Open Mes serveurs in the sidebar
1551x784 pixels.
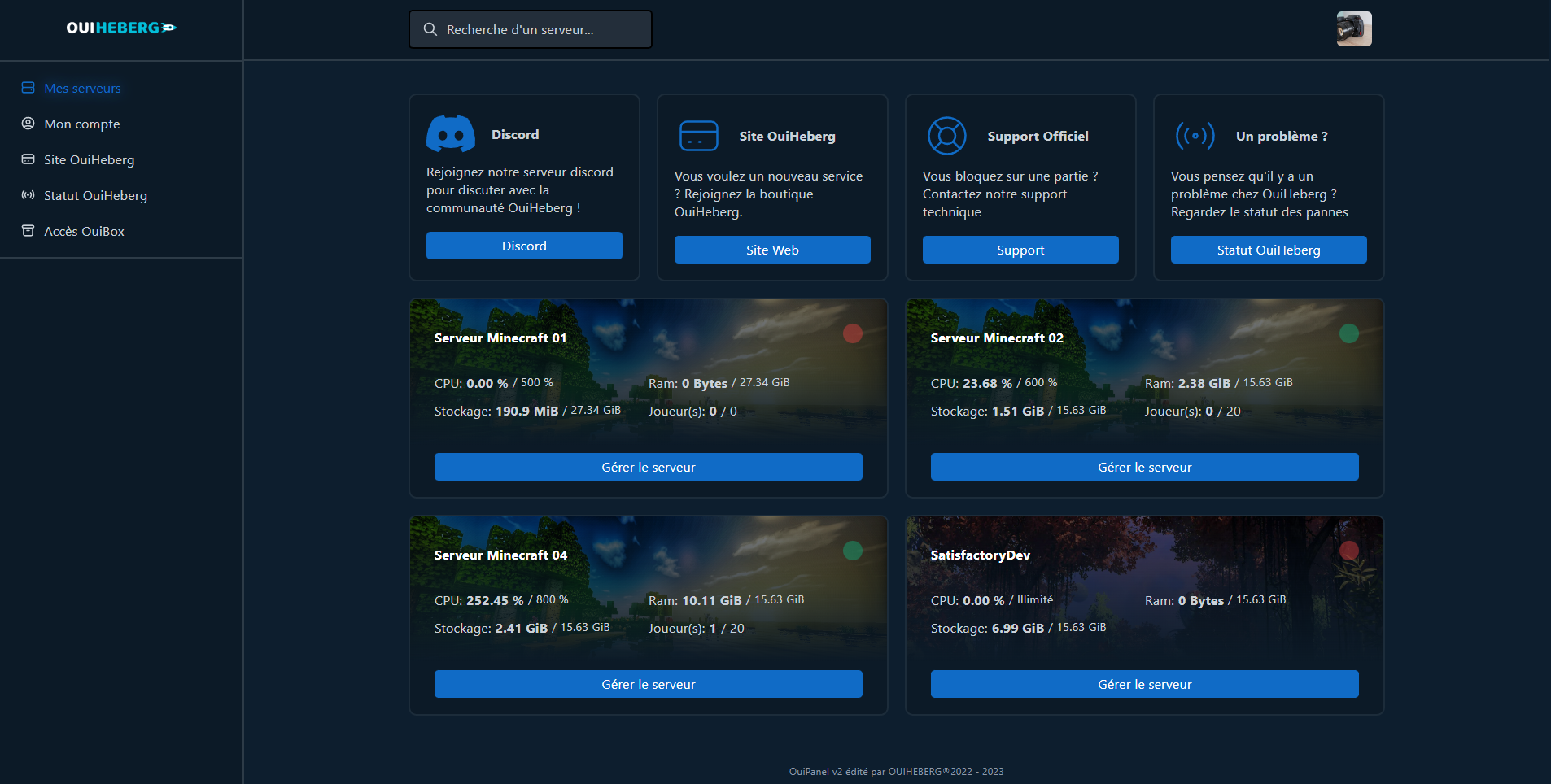(x=82, y=88)
